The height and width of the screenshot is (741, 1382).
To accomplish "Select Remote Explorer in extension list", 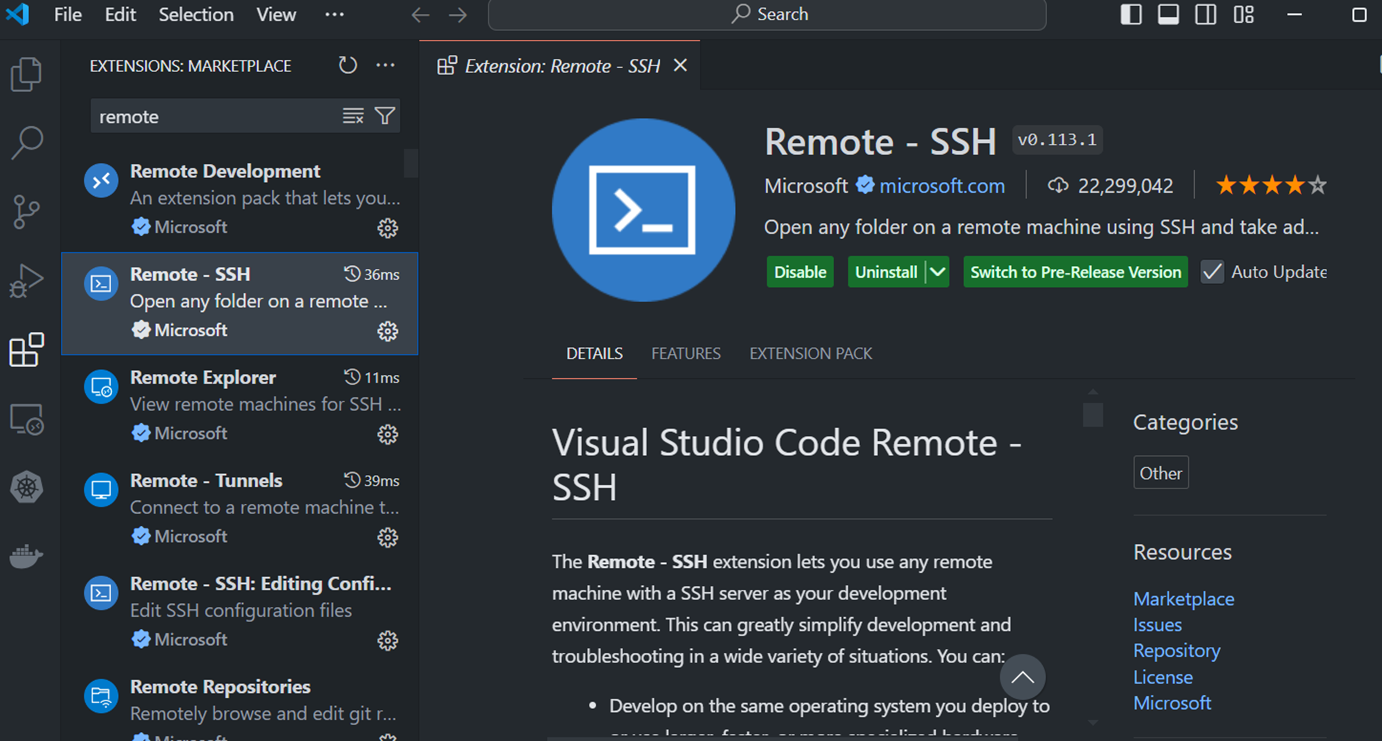I will 240,406.
